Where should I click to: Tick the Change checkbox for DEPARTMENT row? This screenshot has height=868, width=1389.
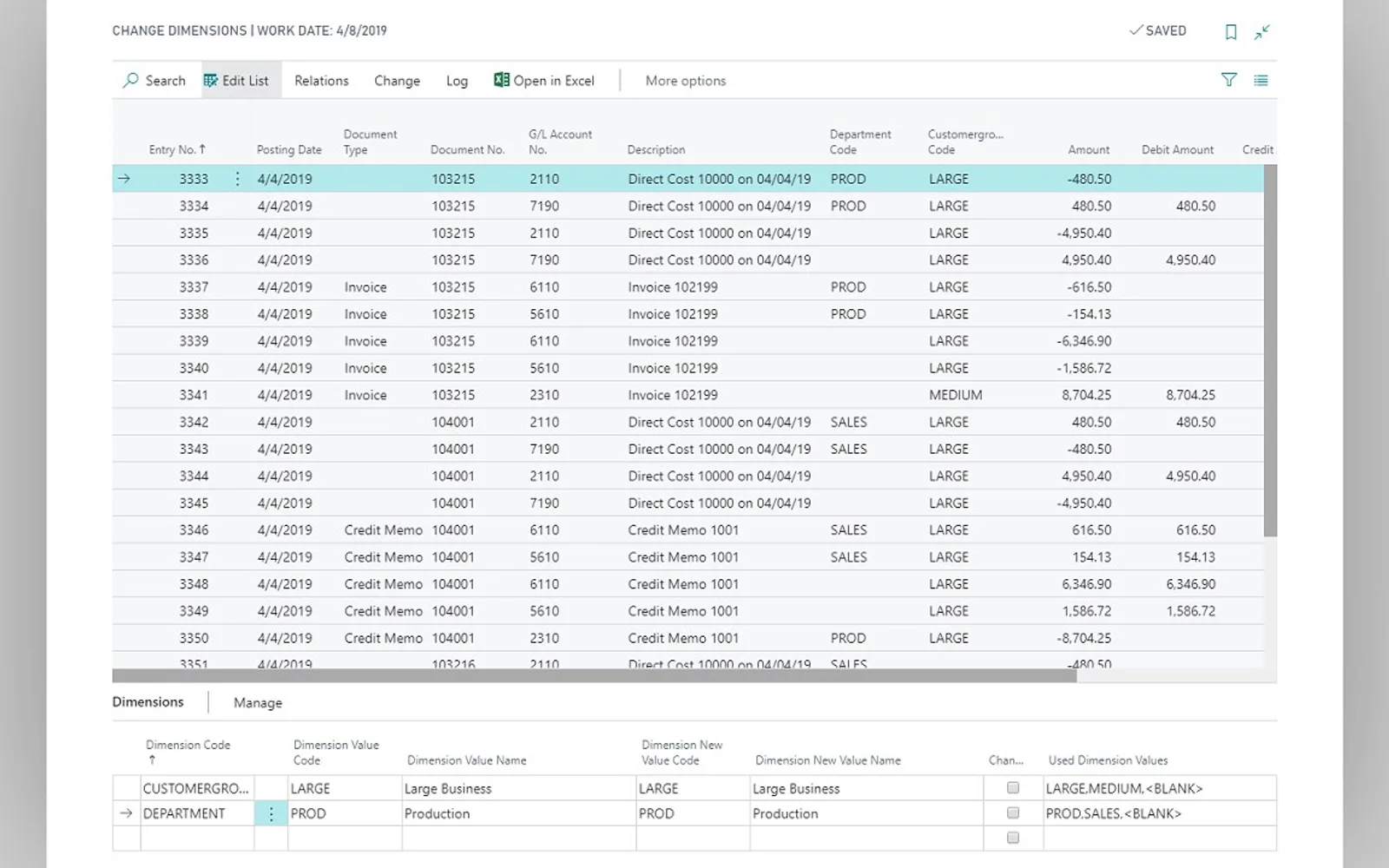tap(1012, 813)
